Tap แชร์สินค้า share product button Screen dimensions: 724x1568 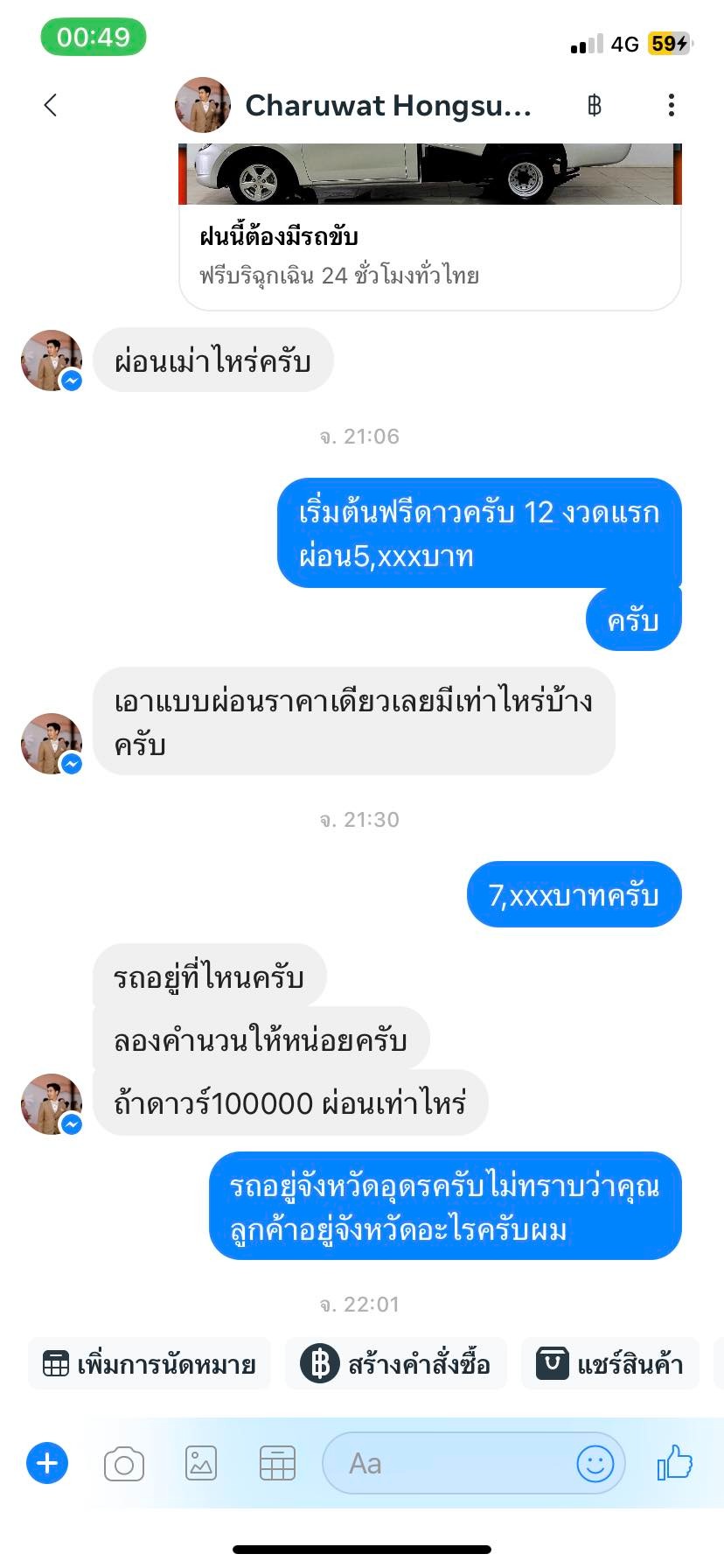click(610, 1363)
